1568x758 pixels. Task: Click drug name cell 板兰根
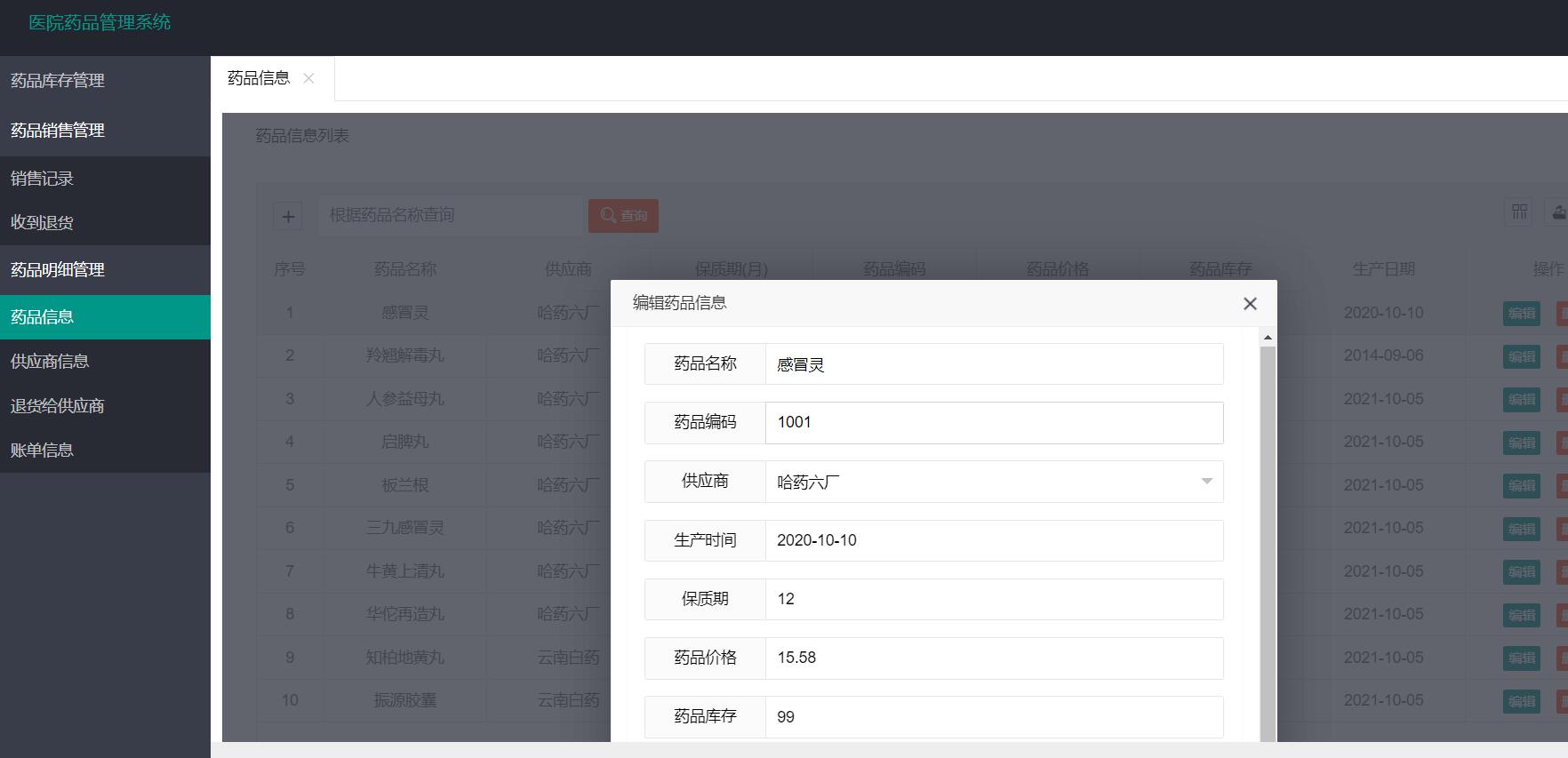tap(405, 485)
